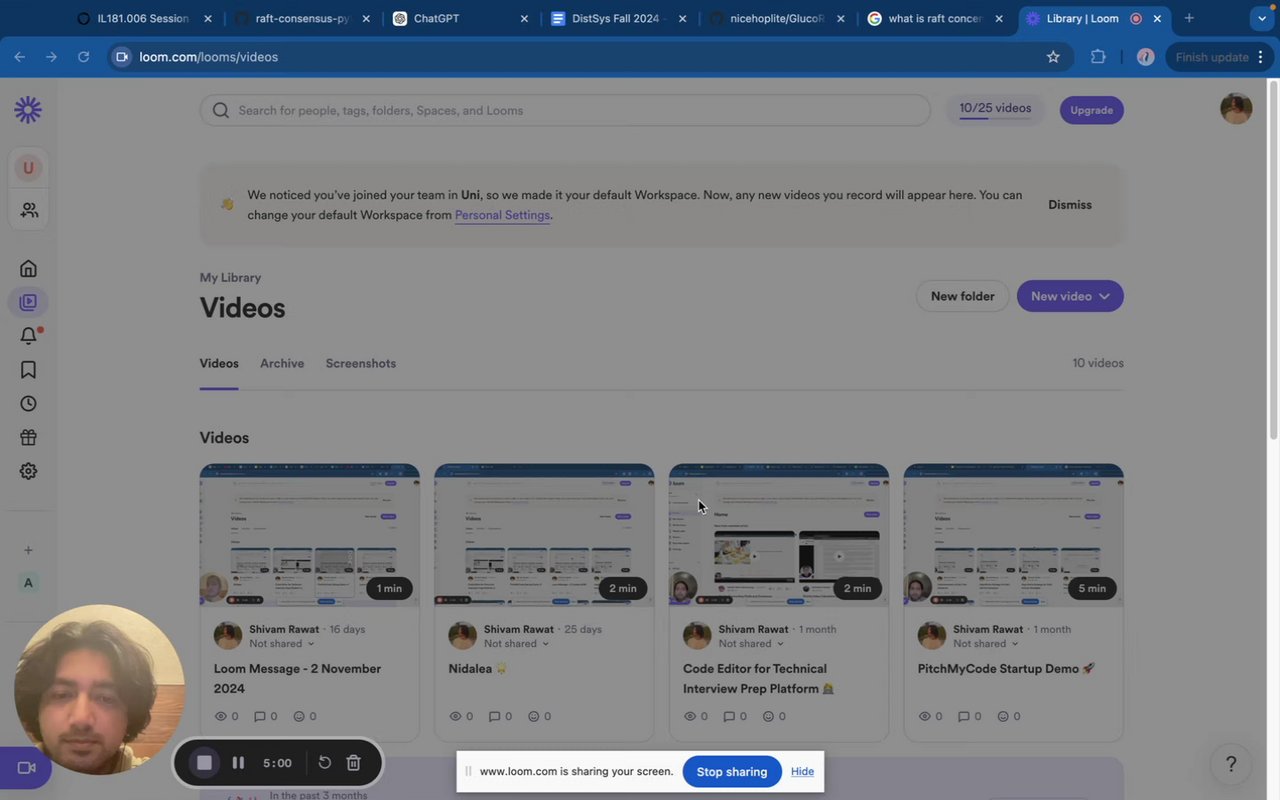Image resolution: width=1280 pixels, height=800 pixels.
Task: Open the Loom Message - 2 November 2024 thumbnail
Action: click(x=309, y=535)
